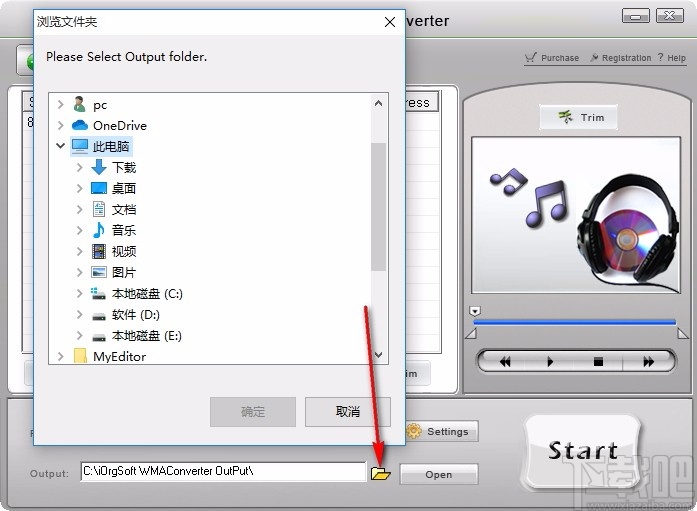
Task: Click the 视频 film strip icon
Action: [x=99, y=252]
